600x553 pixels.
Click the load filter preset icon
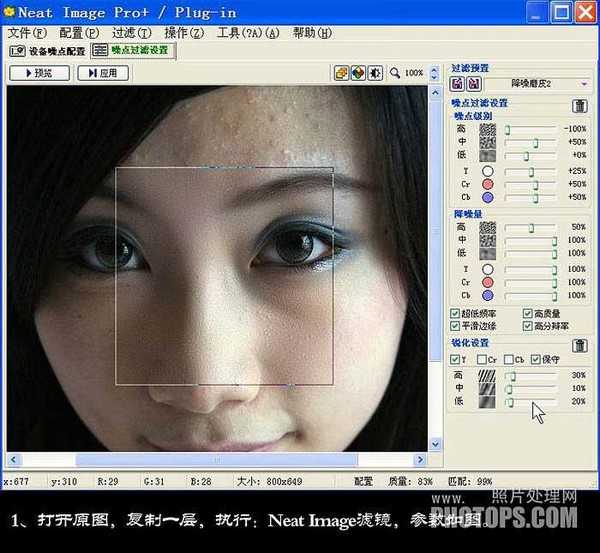(x=458, y=84)
